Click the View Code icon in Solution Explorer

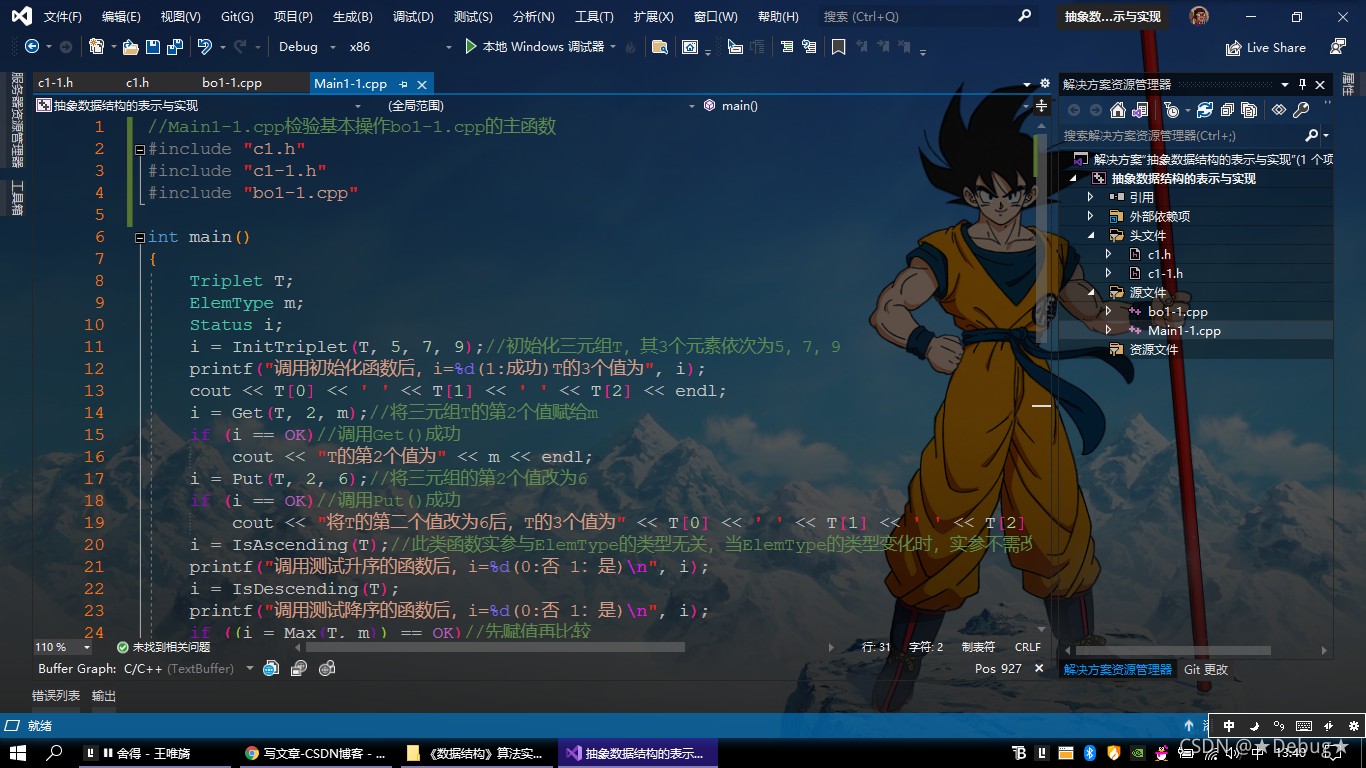(x=1278, y=110)
